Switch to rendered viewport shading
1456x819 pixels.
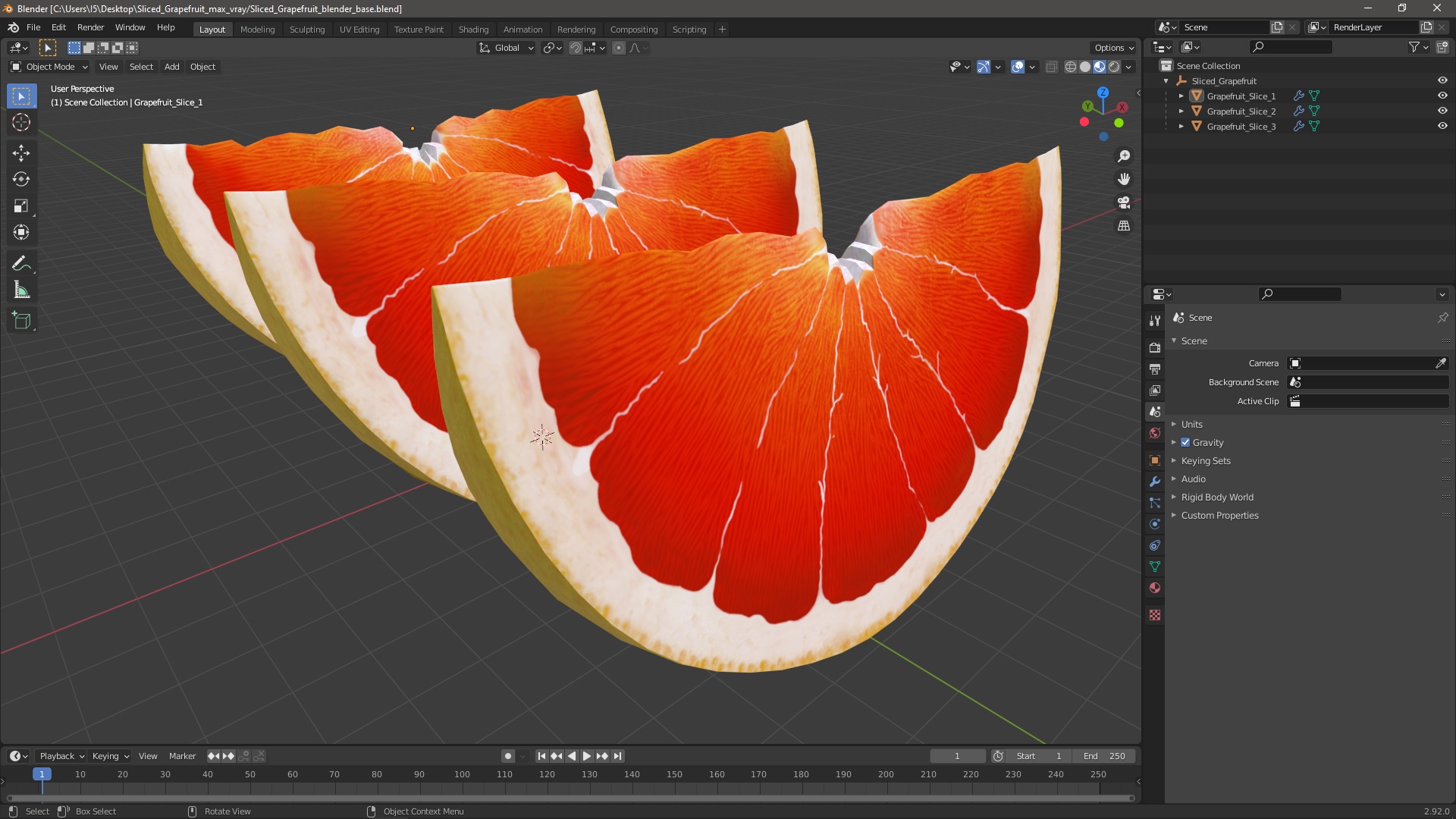[1114, 67]
